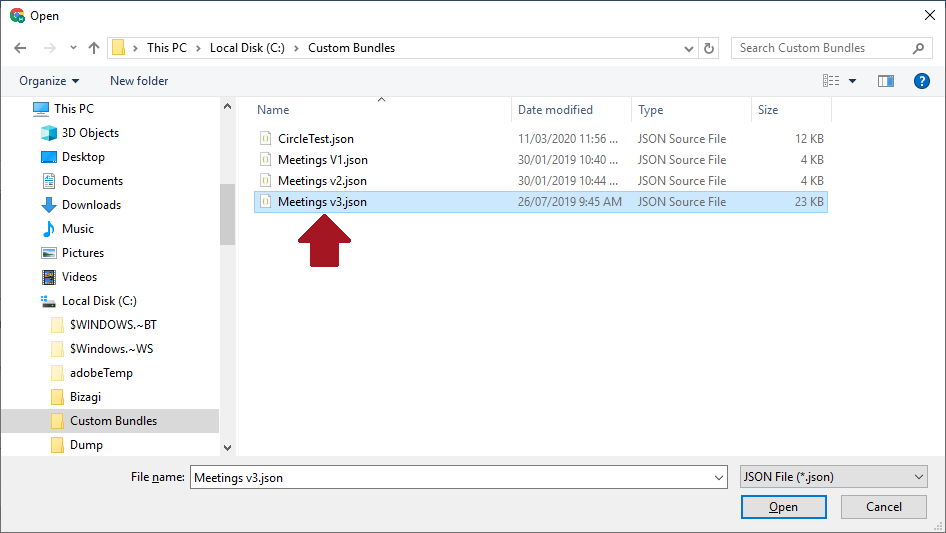Screen dimensions: 946x533
Task: Click the search magnifier icon
Action: pos(918,48)
